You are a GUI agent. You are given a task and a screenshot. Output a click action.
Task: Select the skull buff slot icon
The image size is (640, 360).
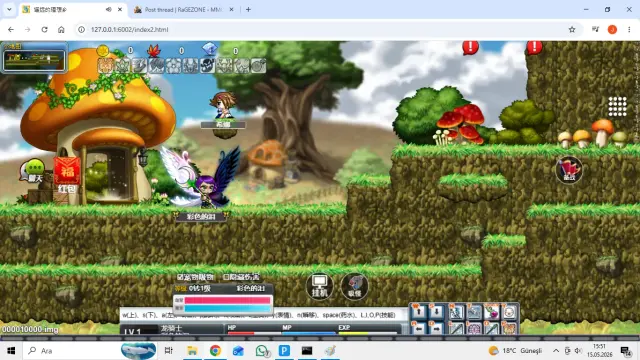tap(207, 65)
